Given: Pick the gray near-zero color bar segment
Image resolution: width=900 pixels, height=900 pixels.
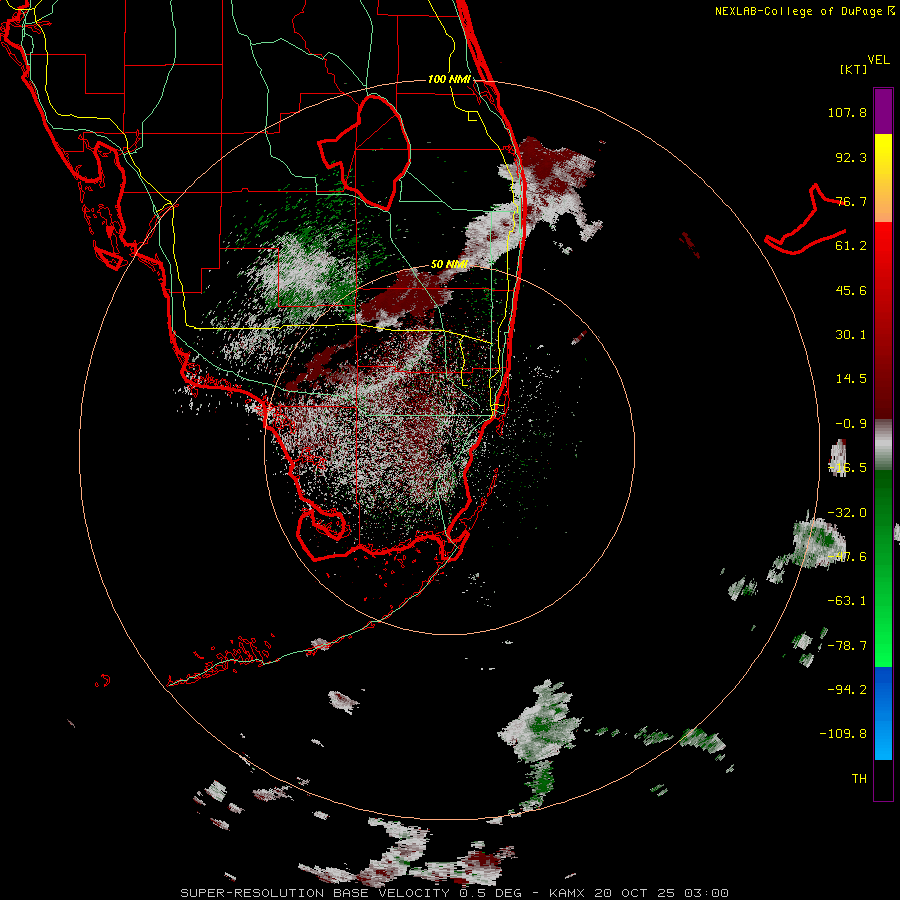Looking at the screenshot, I should (x=883, y=445).
